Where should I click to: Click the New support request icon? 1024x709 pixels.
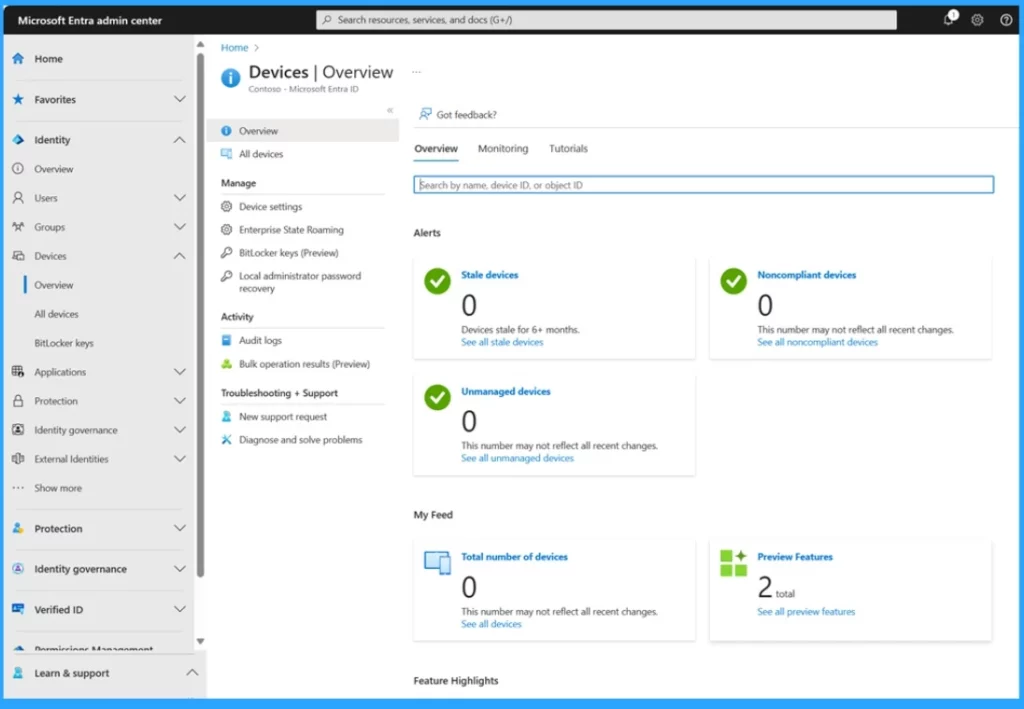226,417
